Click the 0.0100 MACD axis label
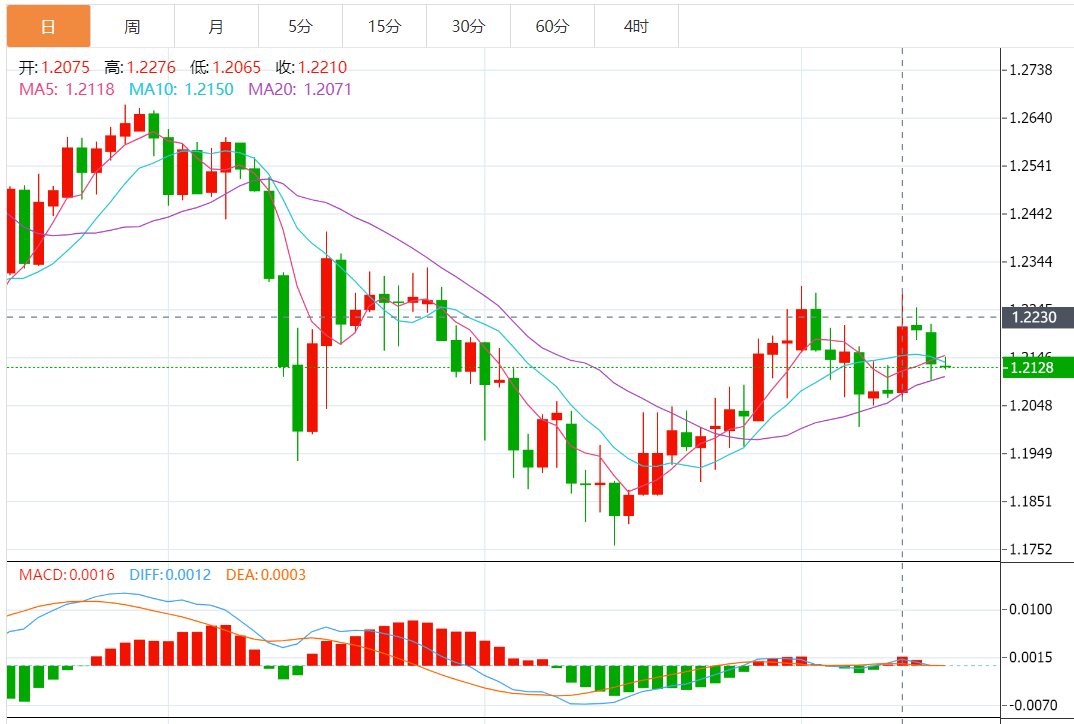1074x724 pixels. coord(1031,610)
